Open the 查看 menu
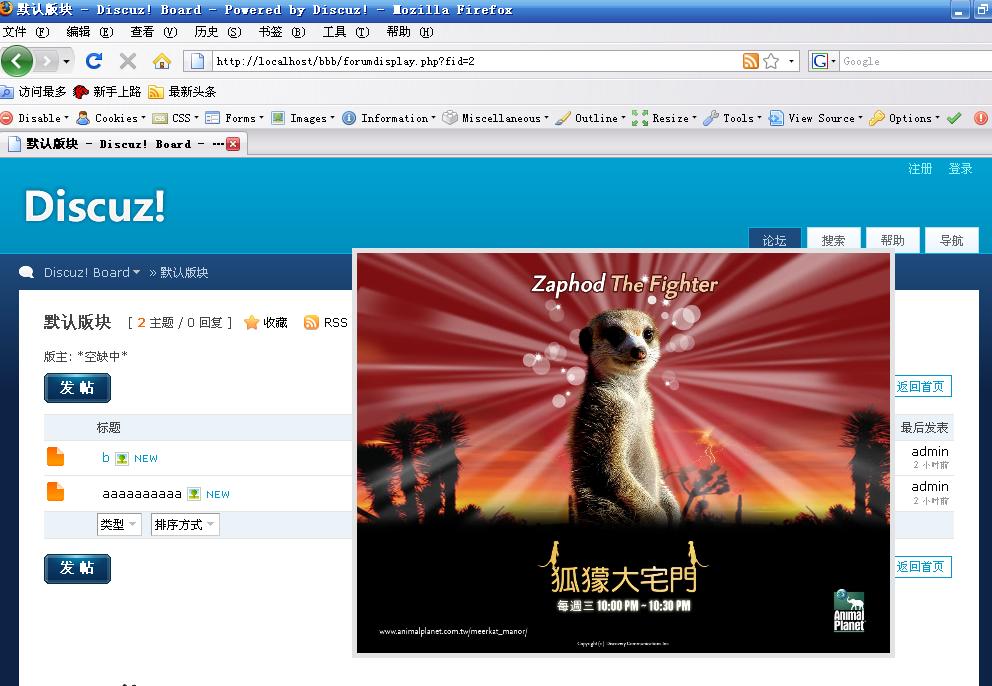This screenshot has width=992, height=686. [x=154, y=32]
